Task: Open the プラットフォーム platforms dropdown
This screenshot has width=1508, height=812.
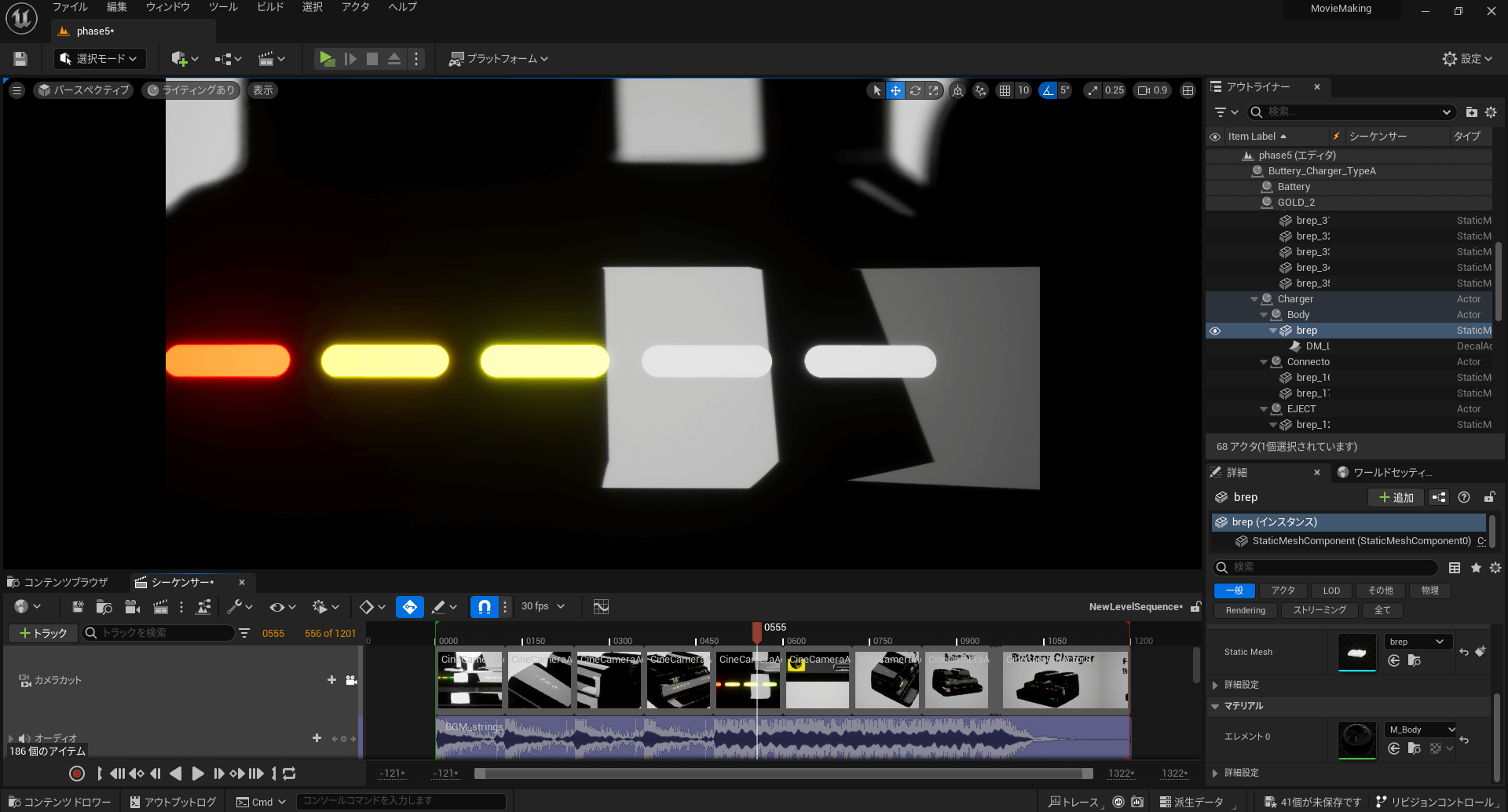Action: click(x=499, y=59)
